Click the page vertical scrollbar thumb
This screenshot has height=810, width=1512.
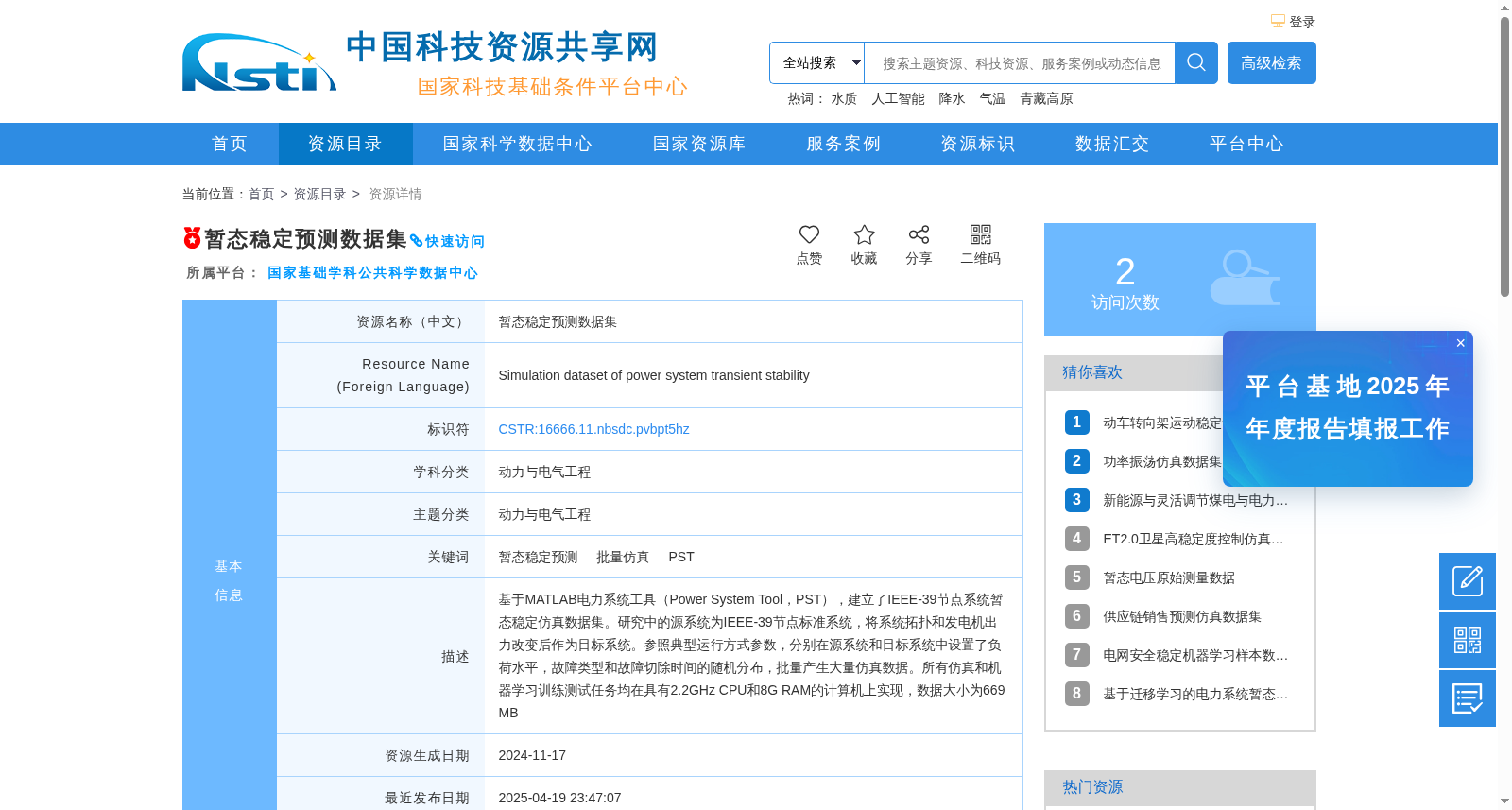click(x=1504, y=156)
